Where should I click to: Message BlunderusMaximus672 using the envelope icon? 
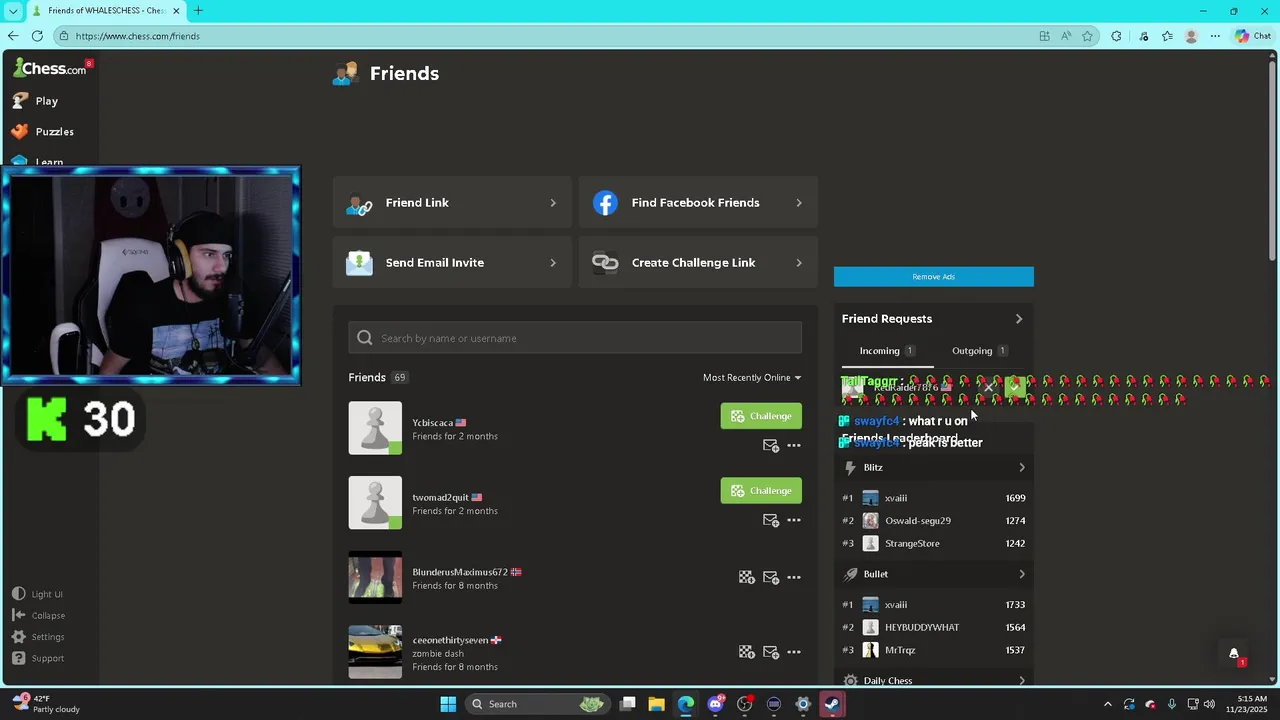(x=771, y=577)
